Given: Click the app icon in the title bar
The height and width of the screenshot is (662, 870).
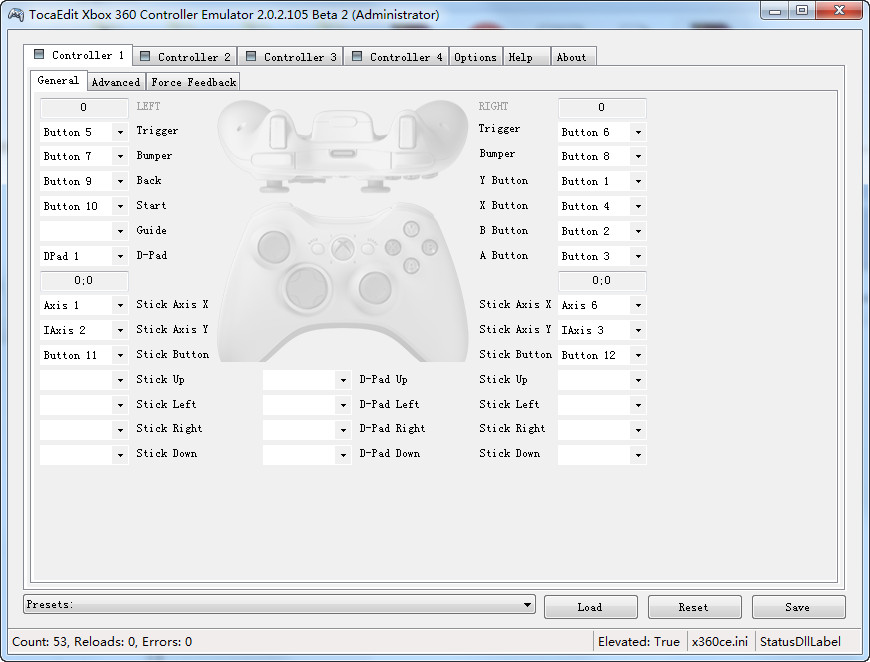Looking at the screenshot, I should coord(16,14).
